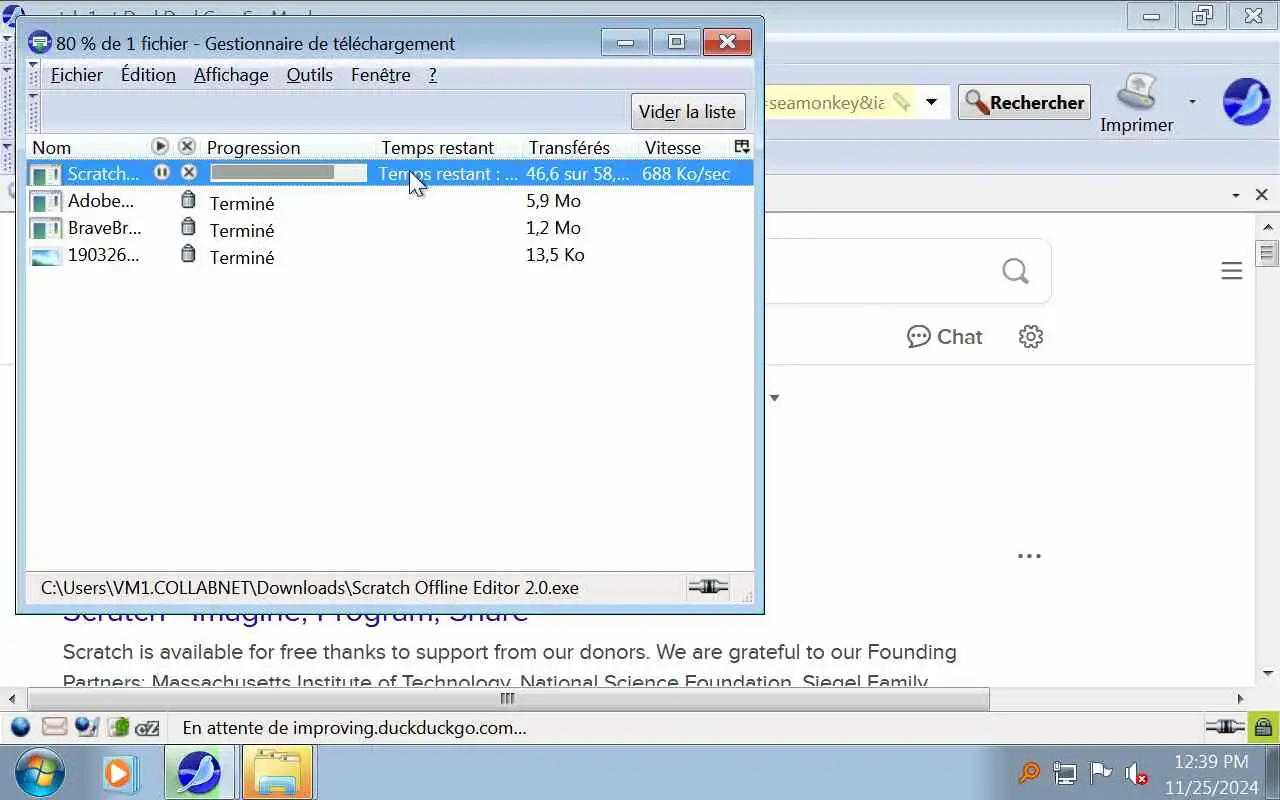1280x800 pixels.
Task: Click the play-all column header icon
Action: tap(160, 146)
